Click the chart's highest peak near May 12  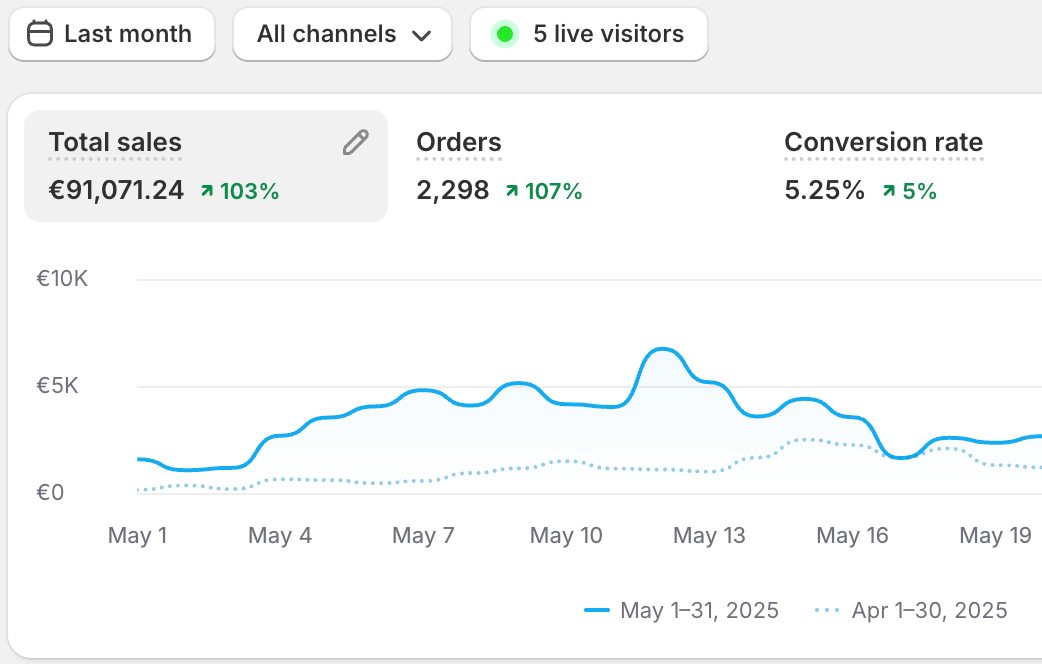click(x=661, y=350)
